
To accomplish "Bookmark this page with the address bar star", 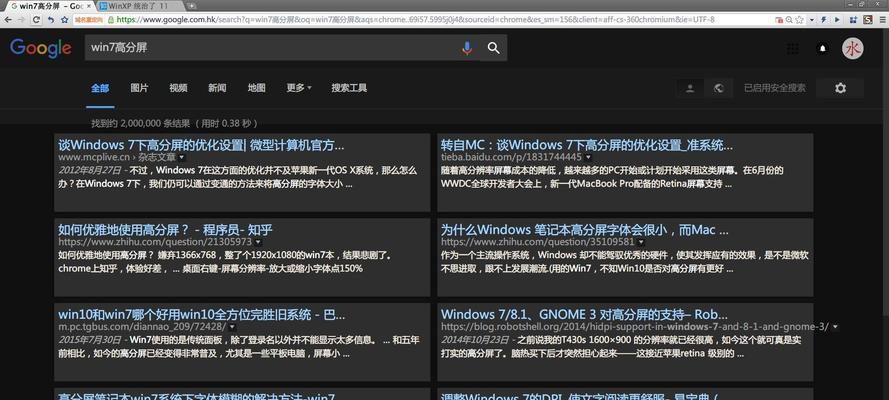I will (799, 19).
